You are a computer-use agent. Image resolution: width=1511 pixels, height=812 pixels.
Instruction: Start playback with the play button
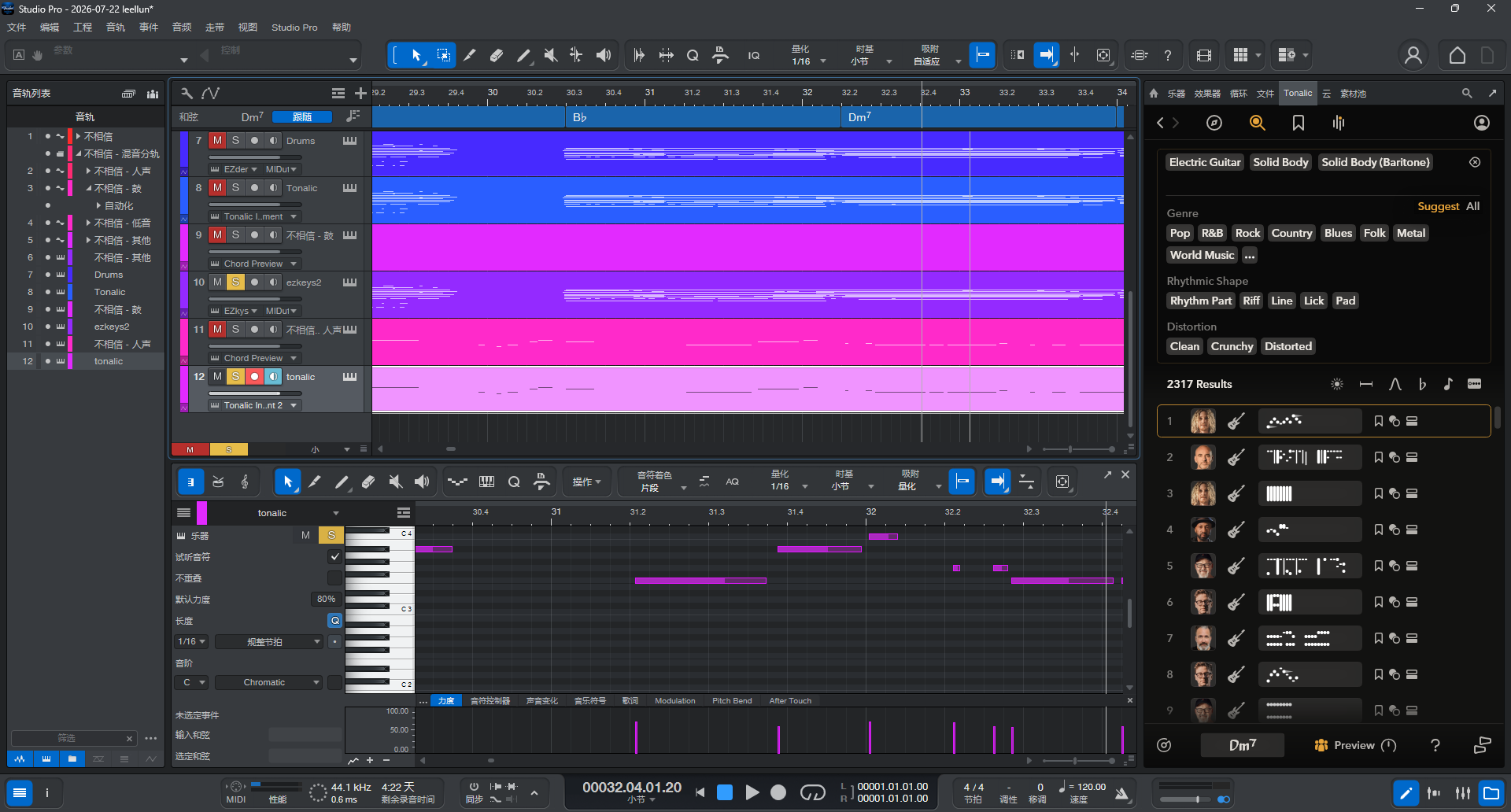tap(752, 792)
